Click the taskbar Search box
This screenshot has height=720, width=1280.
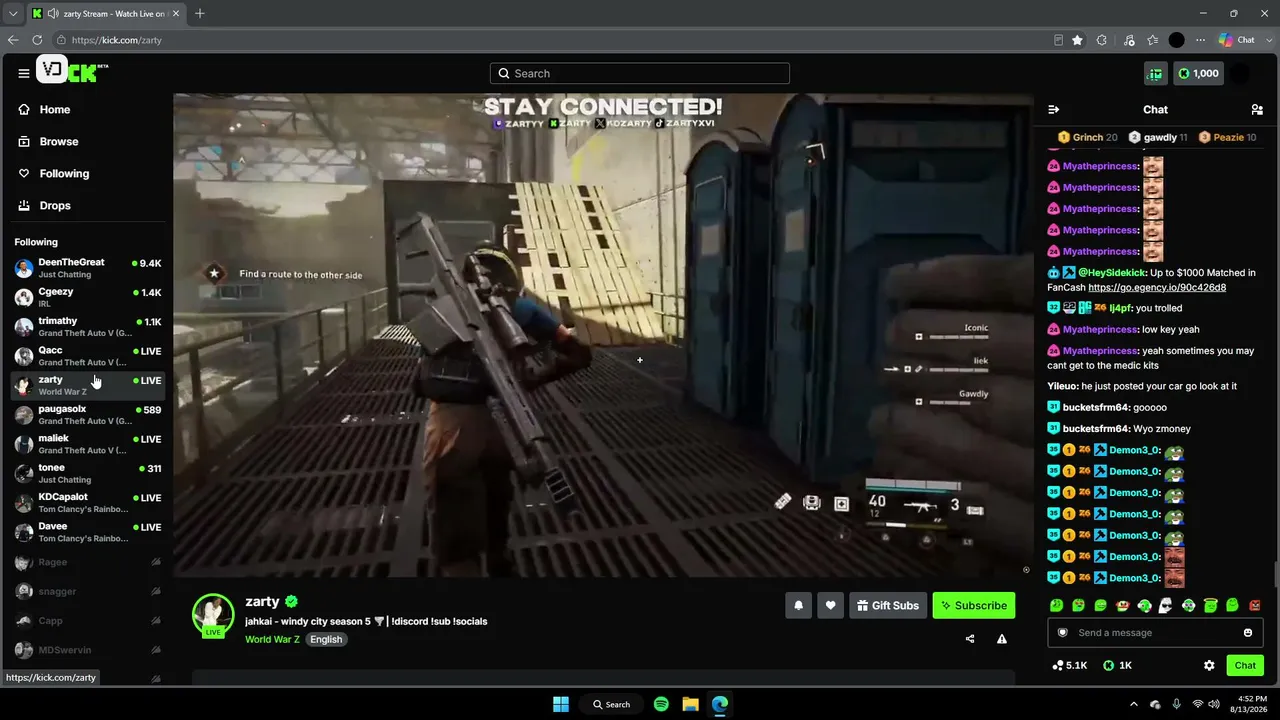[x=611, y=704]
